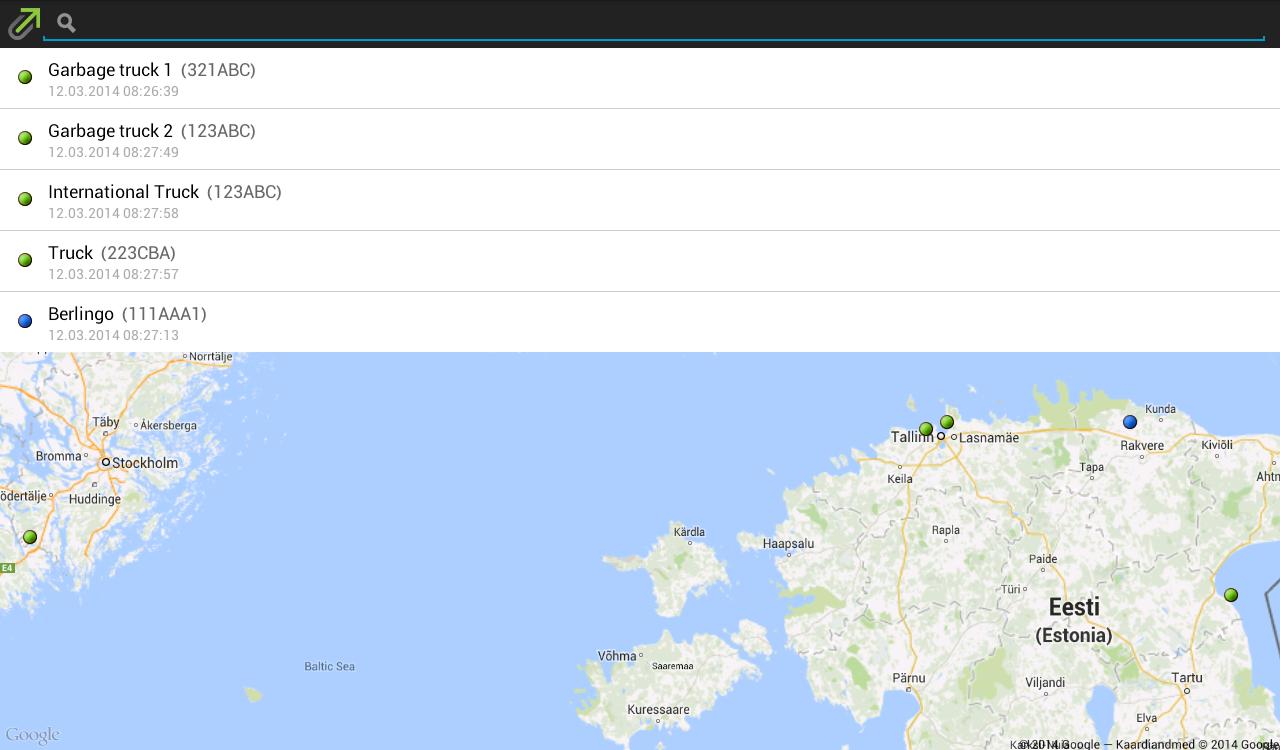Click the blue map marker near Rakvere

coord(1130,422)
